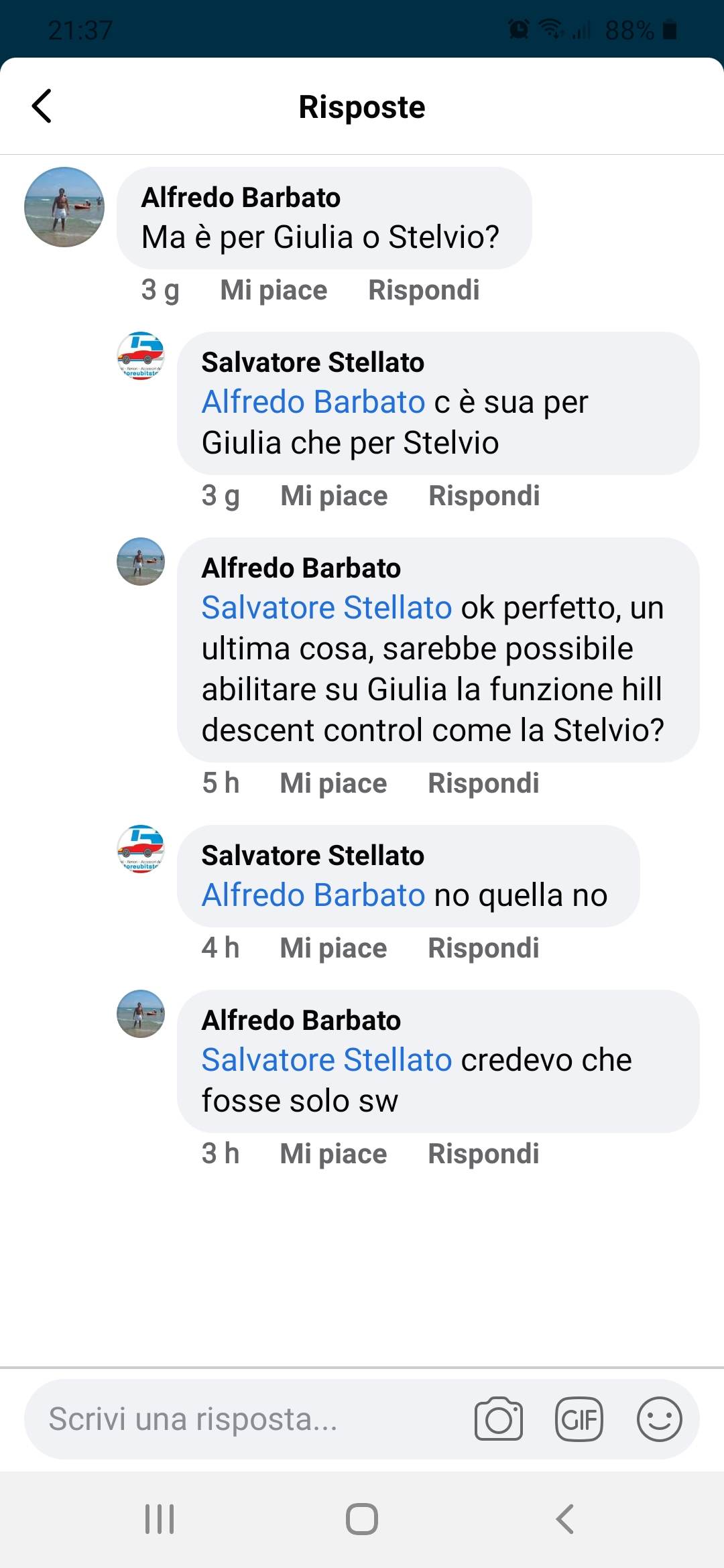The width and height of the screenshot is (724, 1568).
Task: Open the GIF picker
Action: pyautogui.click(x=579, y=1419)
